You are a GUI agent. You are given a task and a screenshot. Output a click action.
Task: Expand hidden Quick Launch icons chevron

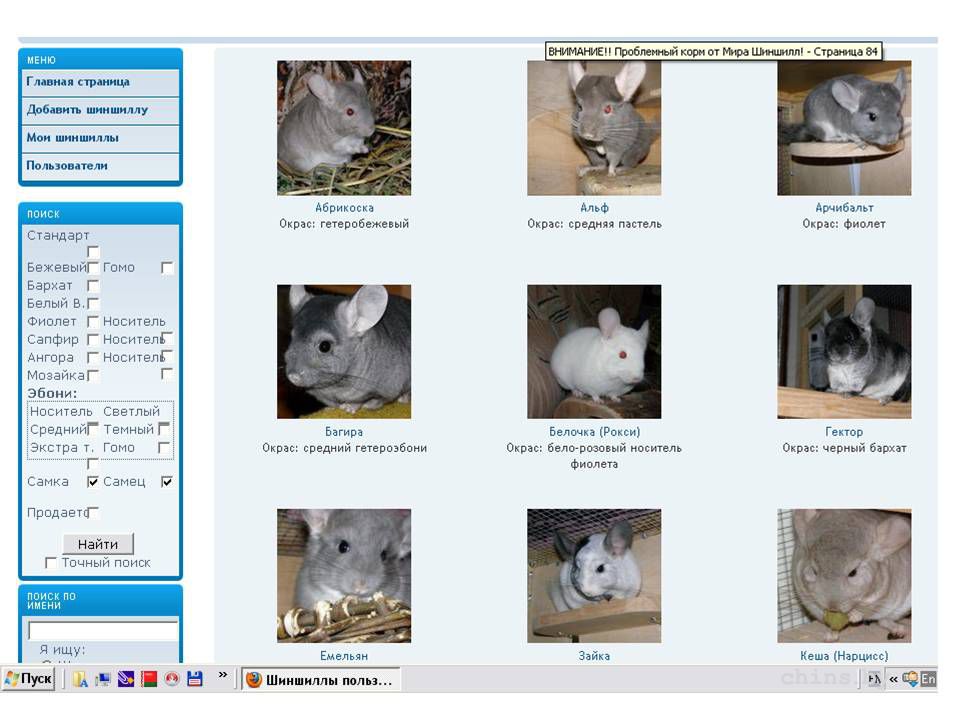222,676
